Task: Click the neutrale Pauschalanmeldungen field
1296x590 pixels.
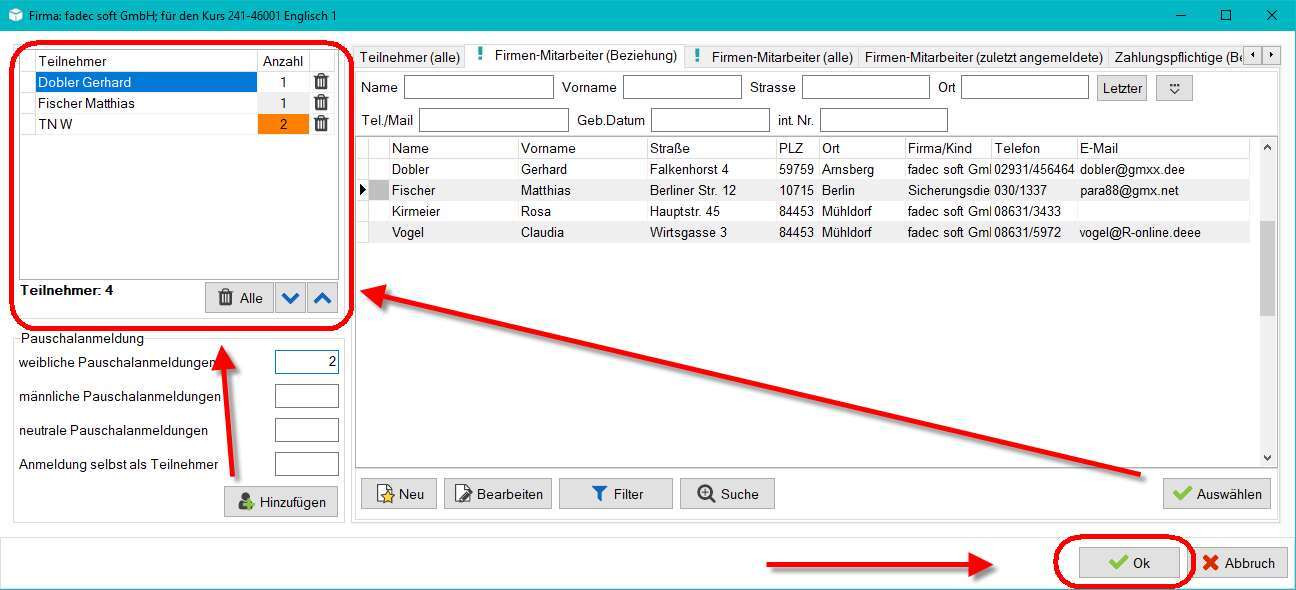Action: tap(307, 430)
